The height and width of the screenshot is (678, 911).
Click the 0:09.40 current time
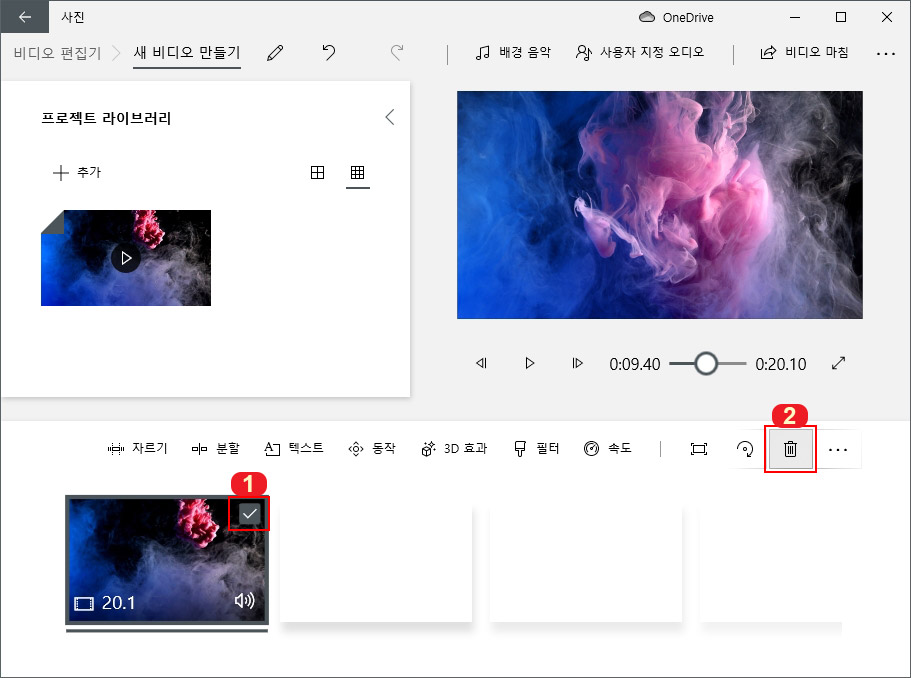pos(634,364)
